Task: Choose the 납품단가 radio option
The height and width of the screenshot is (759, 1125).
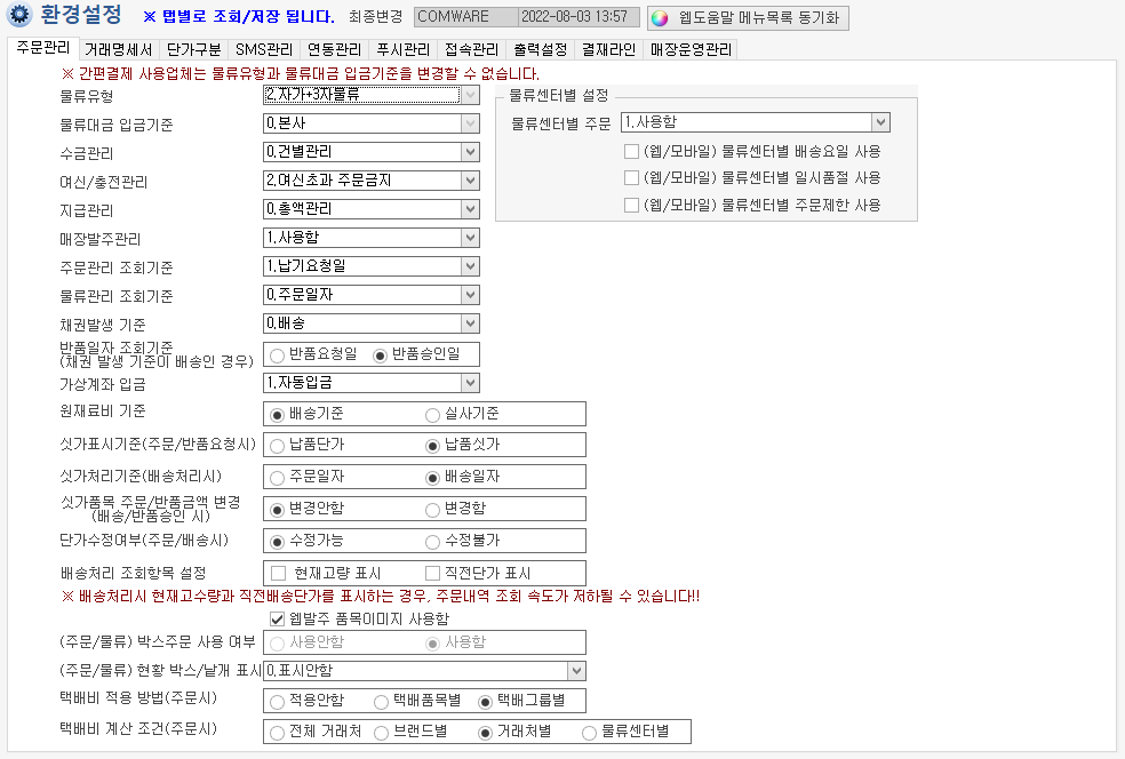Action: pos(277,446)
